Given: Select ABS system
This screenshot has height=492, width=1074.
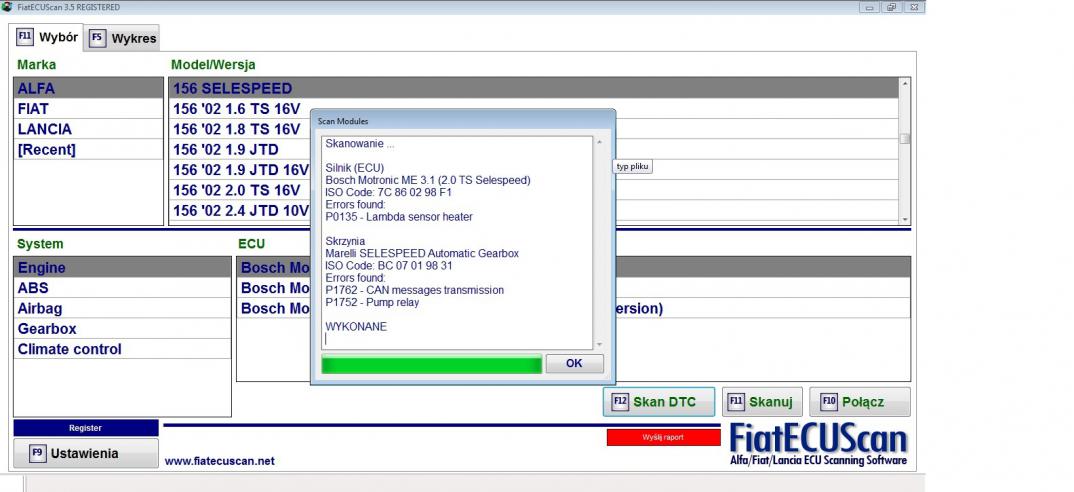Looking at the screenshot, I should (122, 288).
